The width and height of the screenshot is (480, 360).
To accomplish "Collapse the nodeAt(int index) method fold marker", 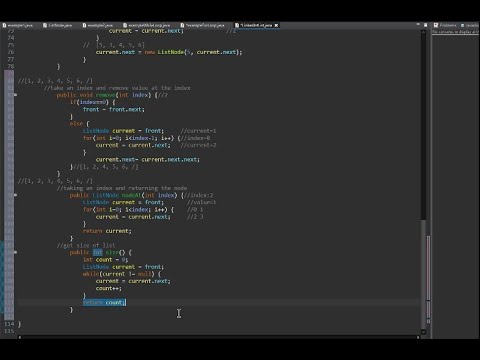I will [x=15, y=195].
